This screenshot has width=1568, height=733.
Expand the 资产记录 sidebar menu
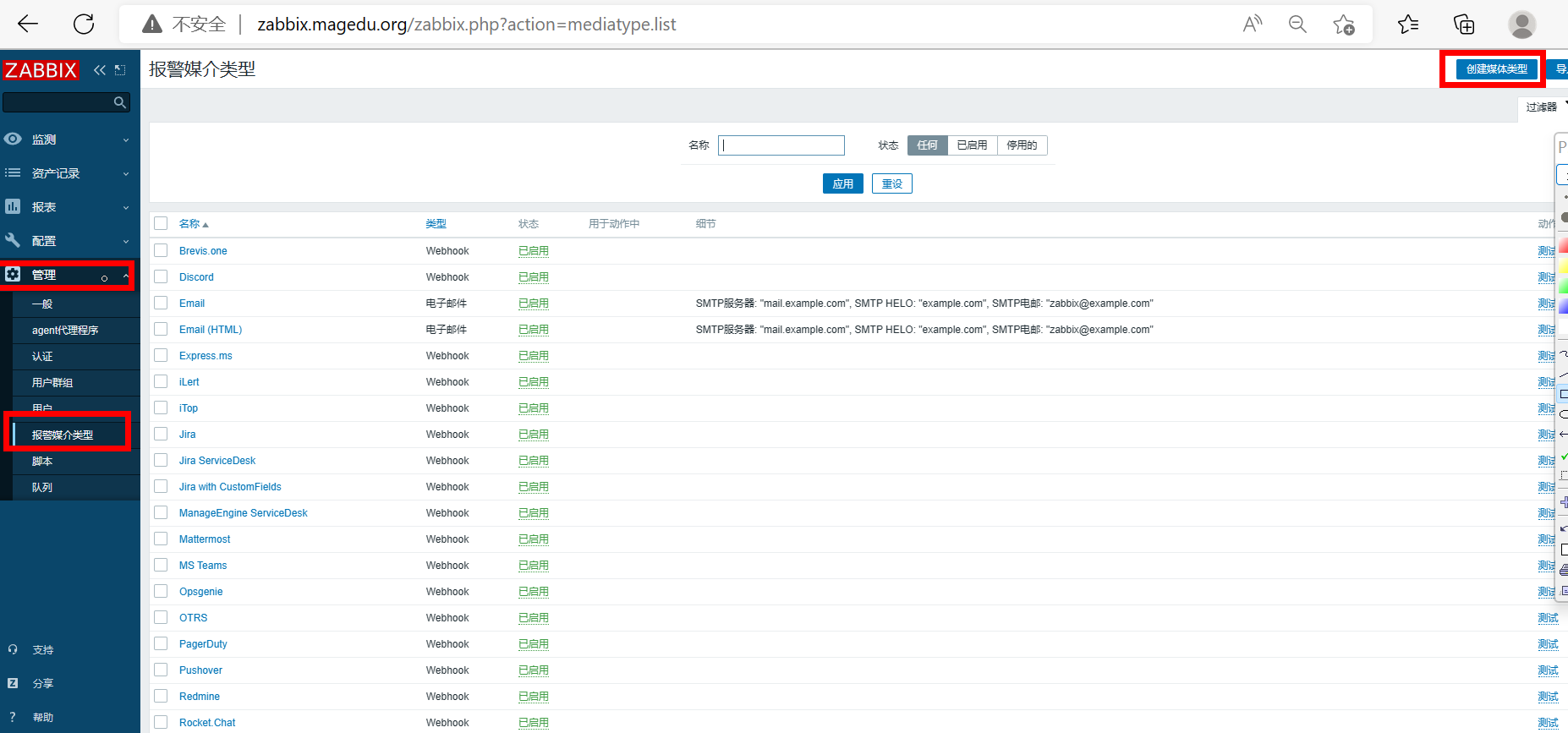69,173
